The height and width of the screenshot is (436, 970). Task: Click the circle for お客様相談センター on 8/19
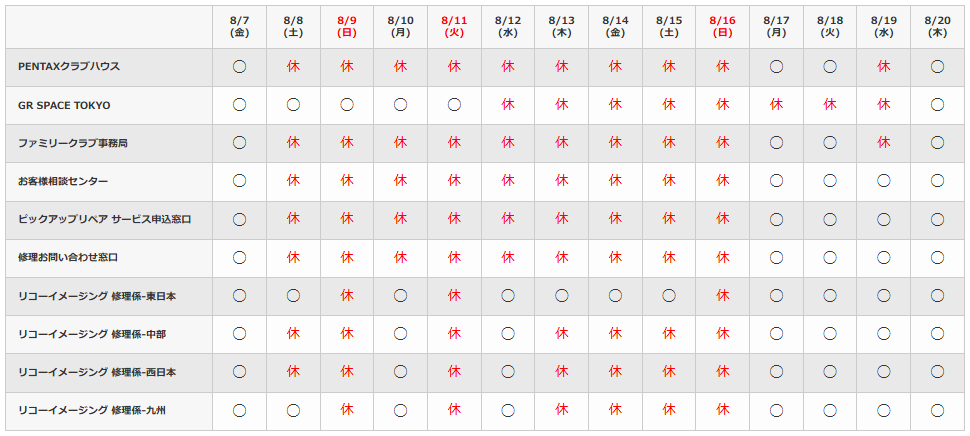[x=883, y=181]
